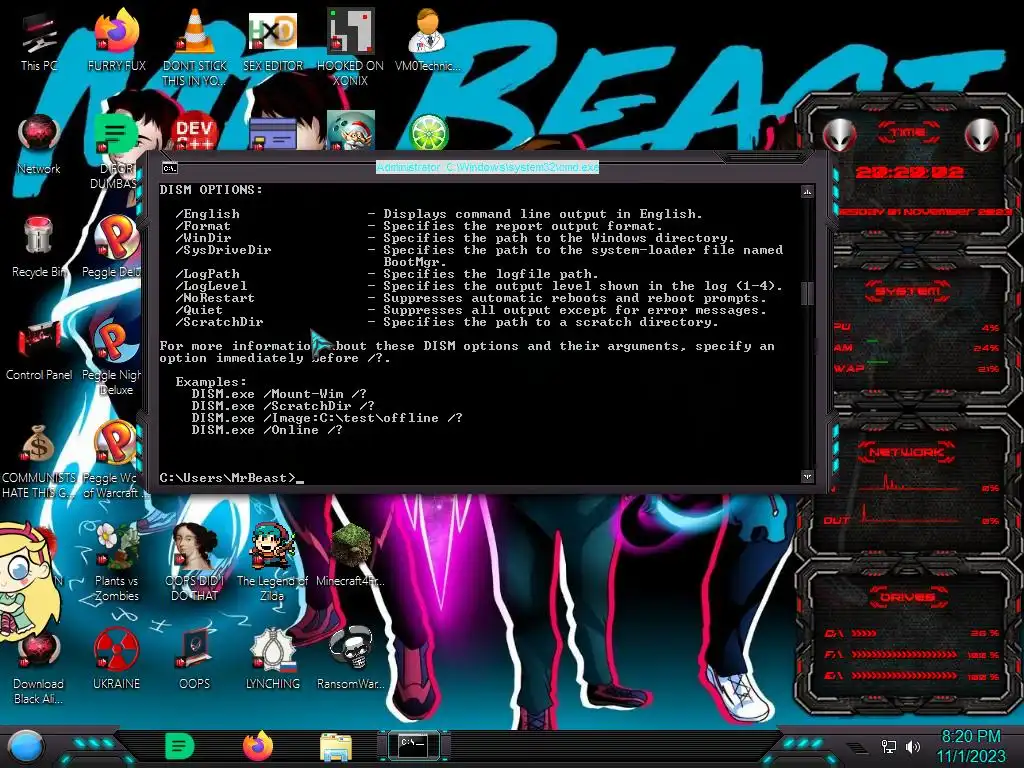Click the E:\ drive usage bar

[911, 676]
